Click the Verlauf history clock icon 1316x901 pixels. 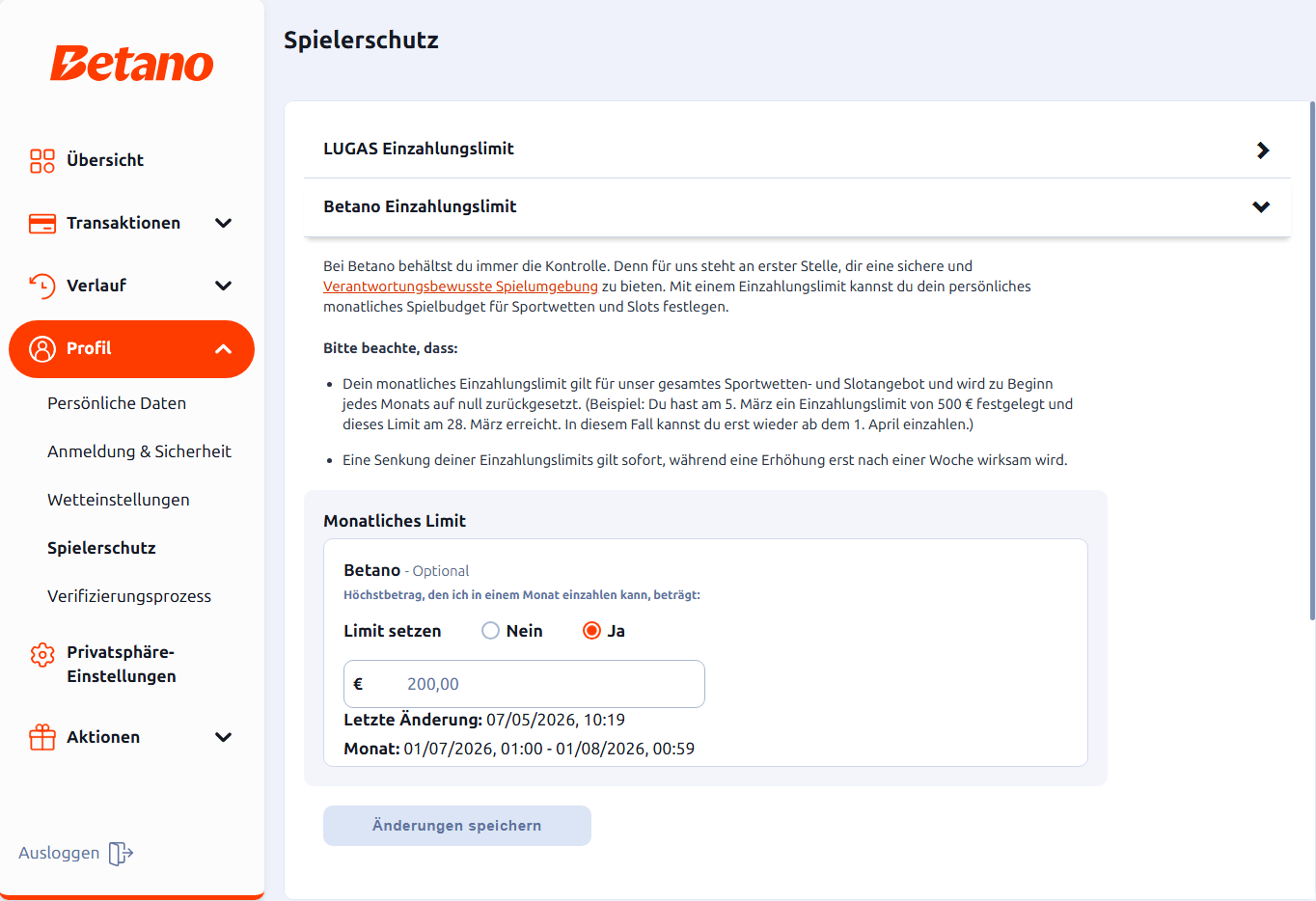[42, 286]
